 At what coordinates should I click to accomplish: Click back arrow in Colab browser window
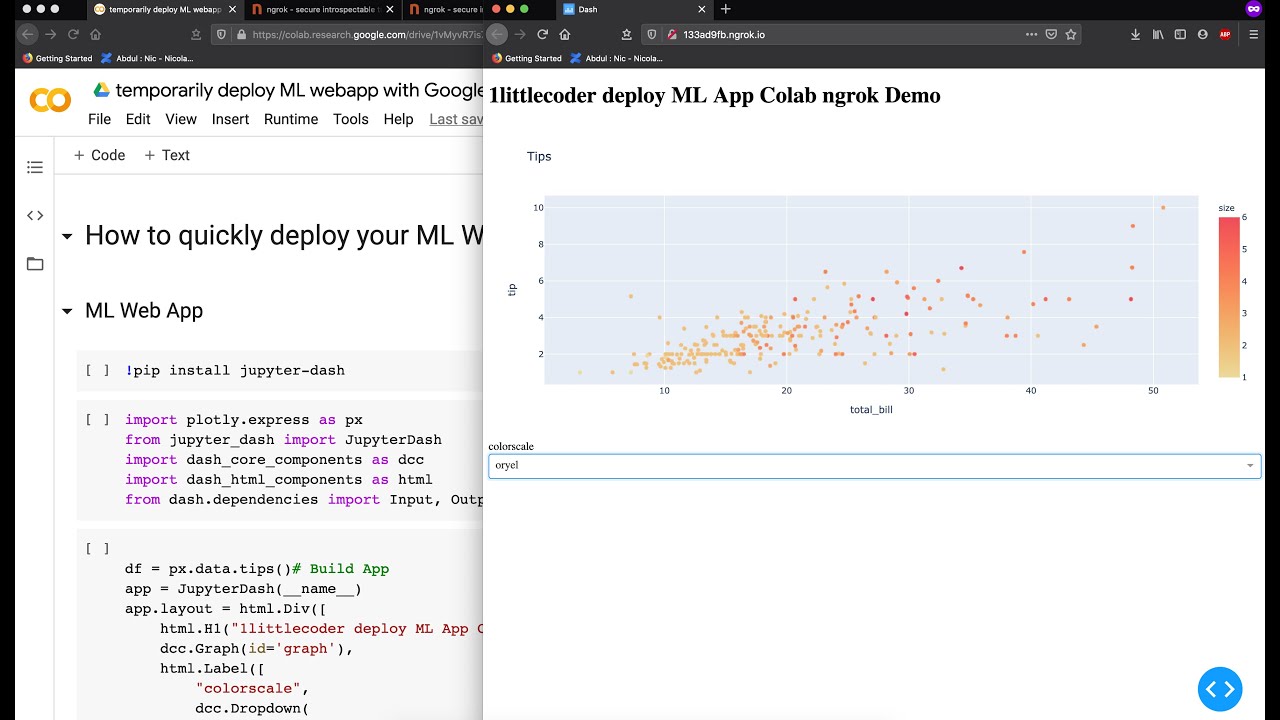28,34
